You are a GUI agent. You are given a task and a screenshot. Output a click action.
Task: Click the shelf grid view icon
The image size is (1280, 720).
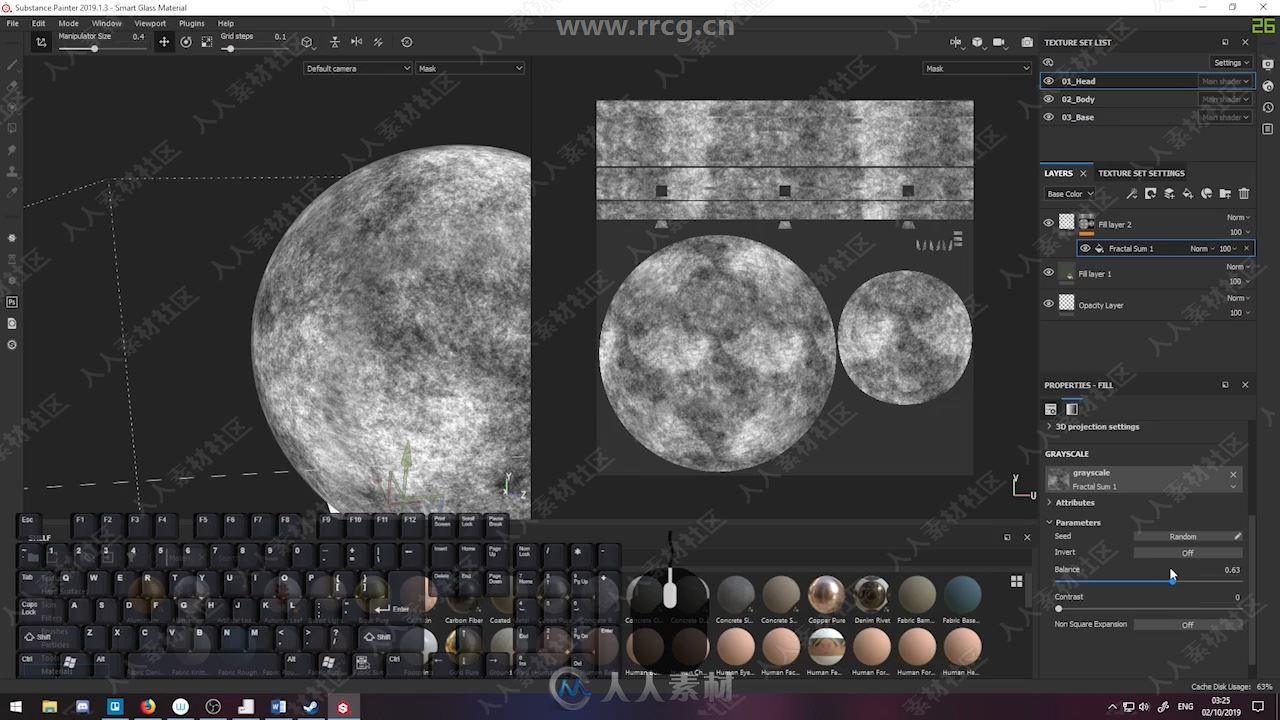click(1017, 581)
